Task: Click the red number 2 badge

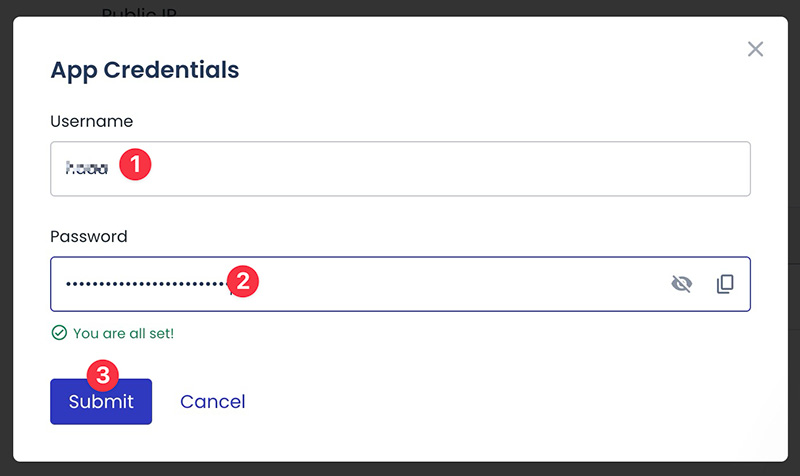Action: click(243, 281)
